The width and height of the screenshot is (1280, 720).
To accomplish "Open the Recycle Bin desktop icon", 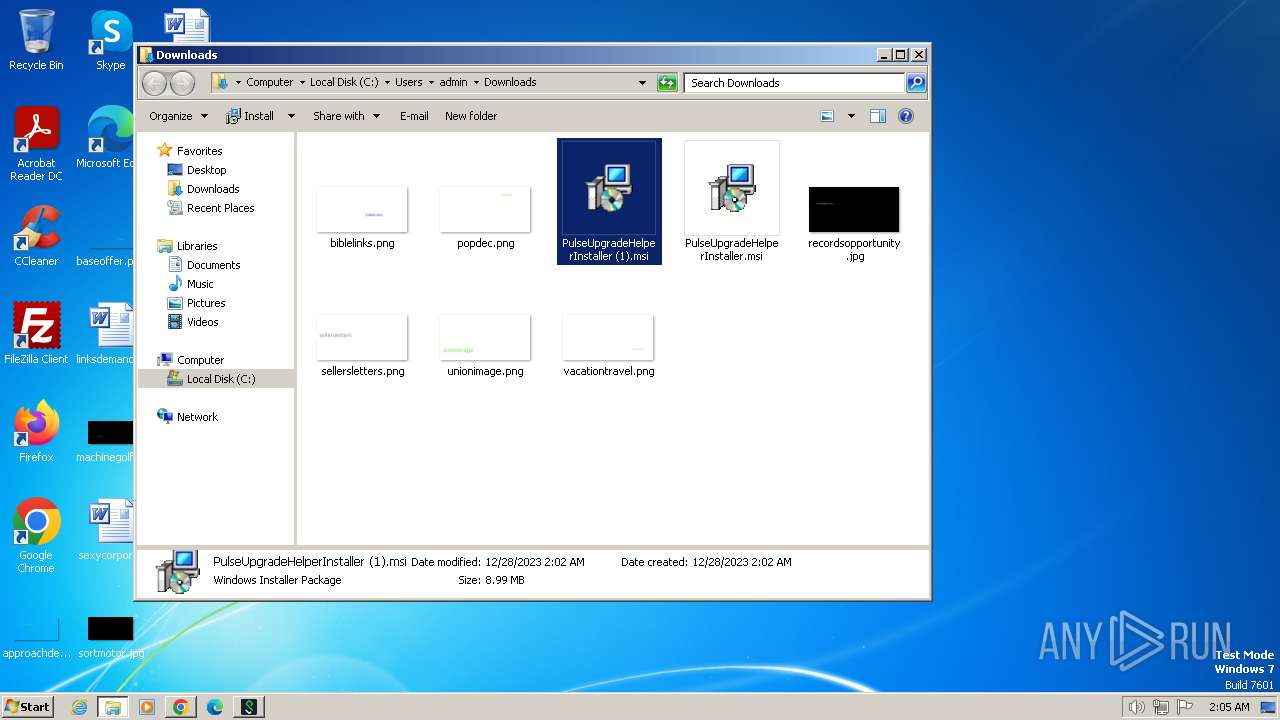I will click(36, 40).
